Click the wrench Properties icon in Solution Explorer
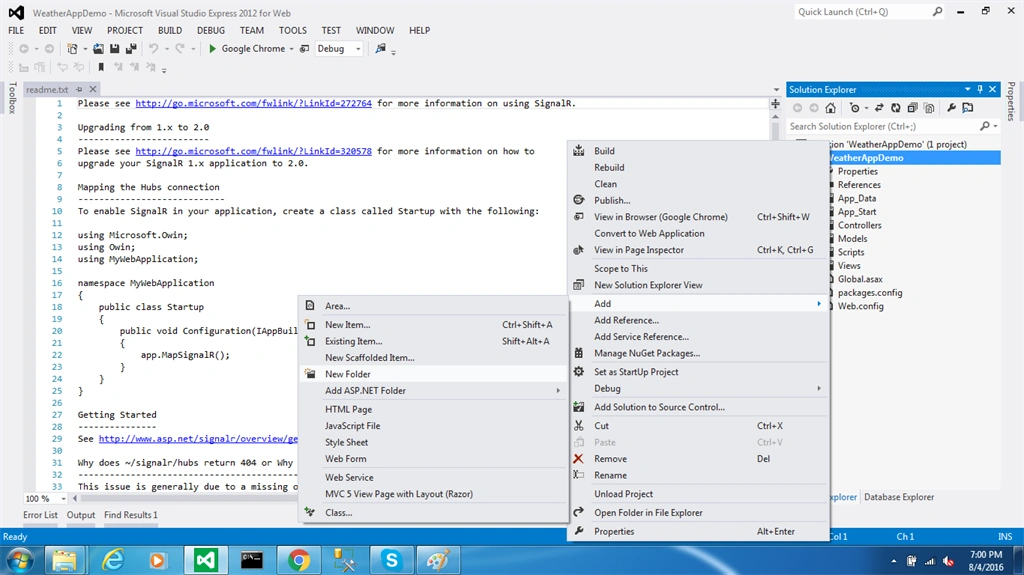1024x575 pixels. 952,108
